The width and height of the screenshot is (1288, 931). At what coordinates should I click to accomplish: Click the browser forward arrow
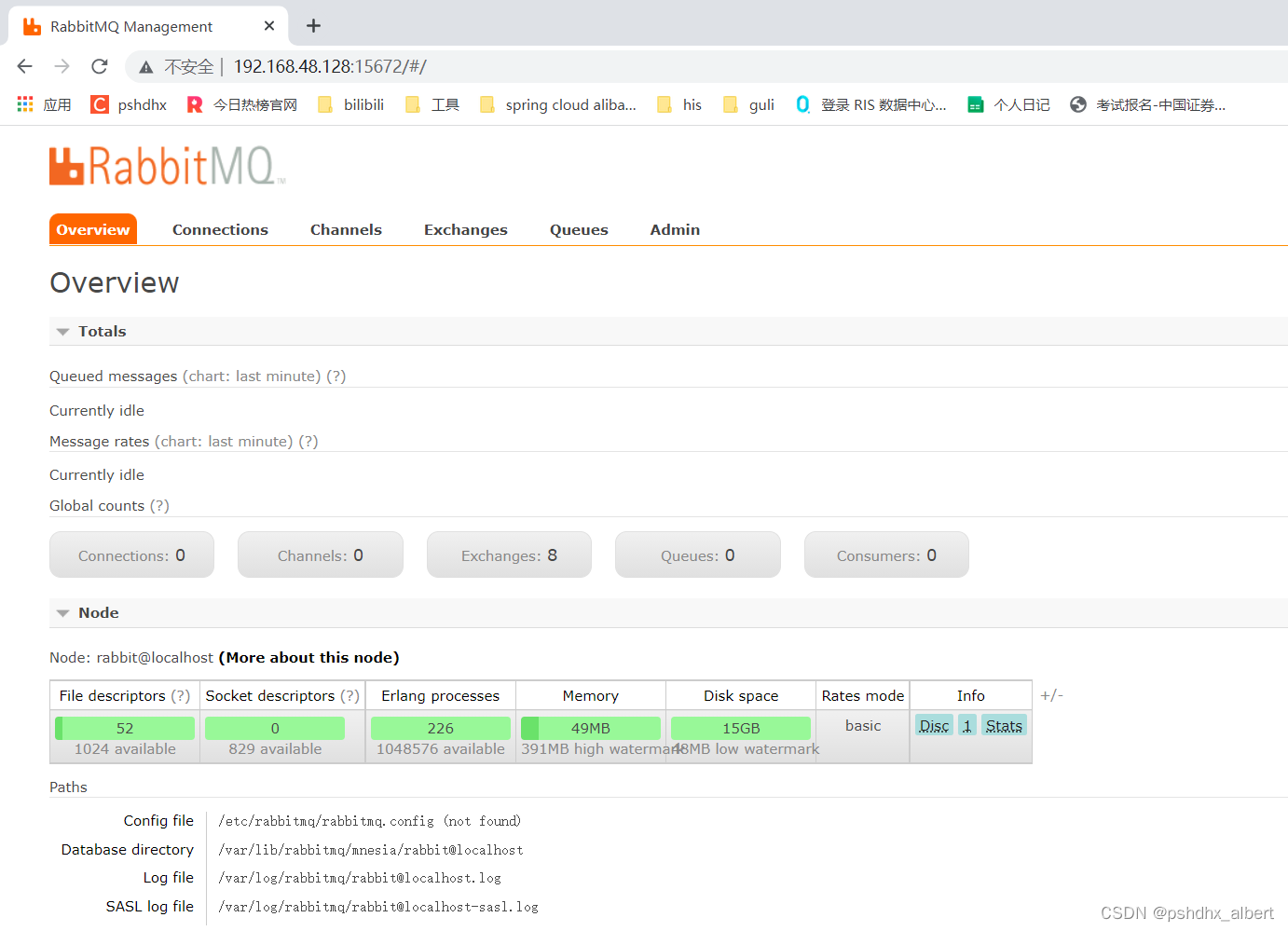pyautogui.click(x=62, y=66)
